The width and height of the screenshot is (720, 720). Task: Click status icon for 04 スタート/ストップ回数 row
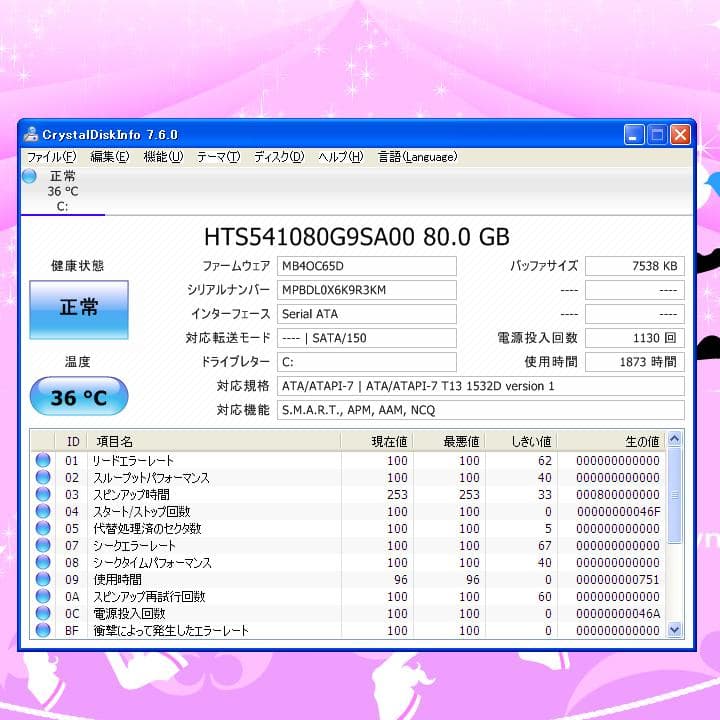(43, 511)
